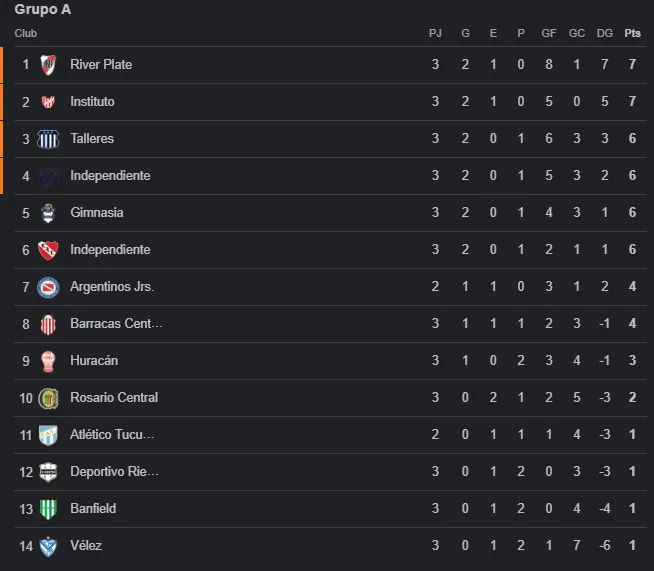Click the Deportivo Riestra crest

(x=48, y=472)
